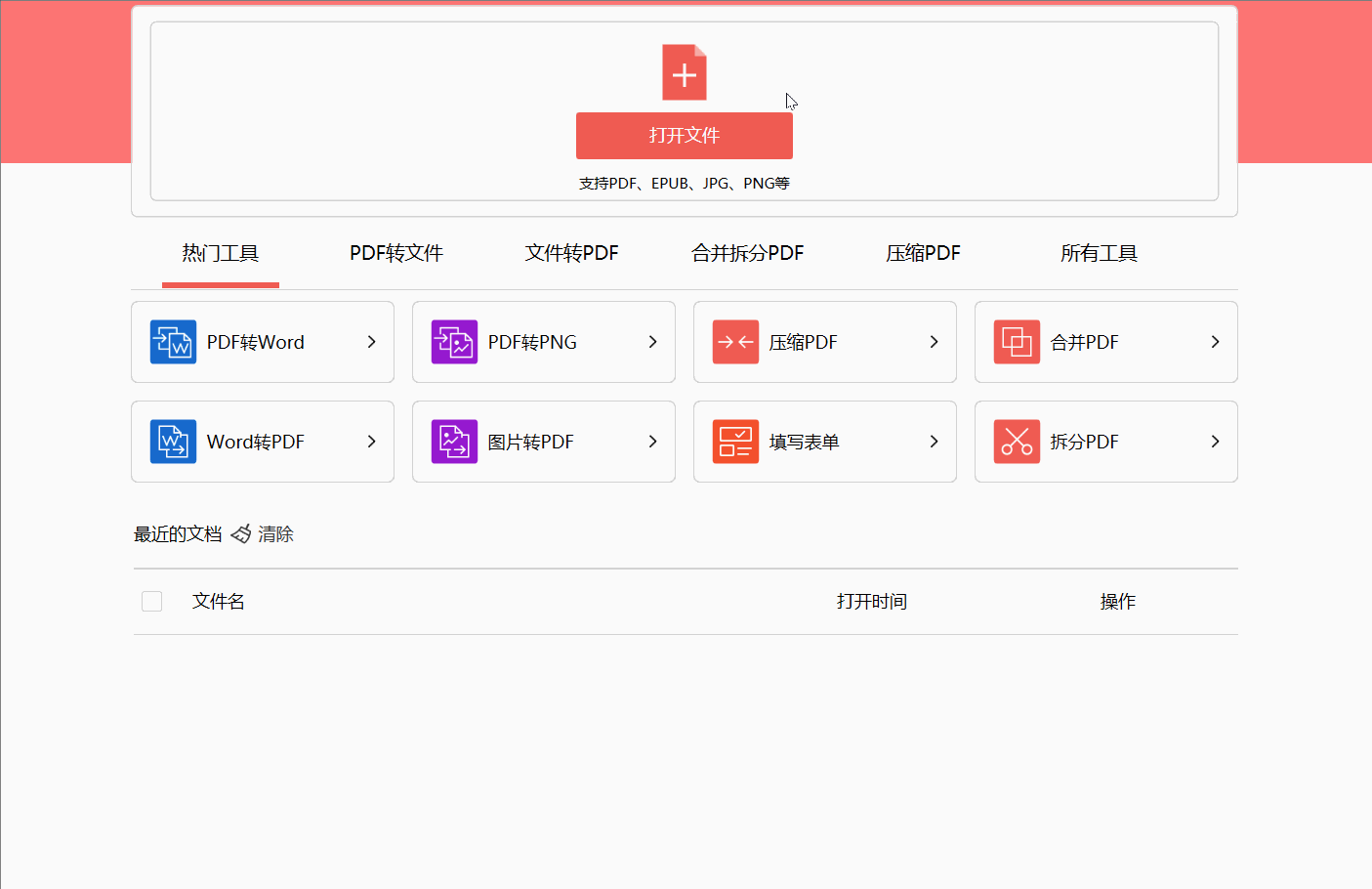Select the 热门工具 tab

221,254
